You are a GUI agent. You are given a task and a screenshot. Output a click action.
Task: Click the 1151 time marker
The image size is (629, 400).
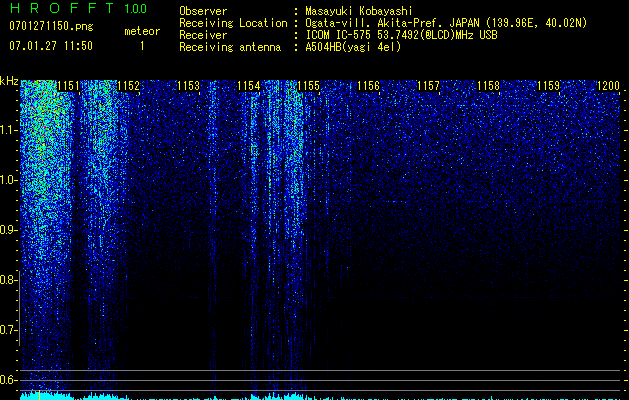68,86
